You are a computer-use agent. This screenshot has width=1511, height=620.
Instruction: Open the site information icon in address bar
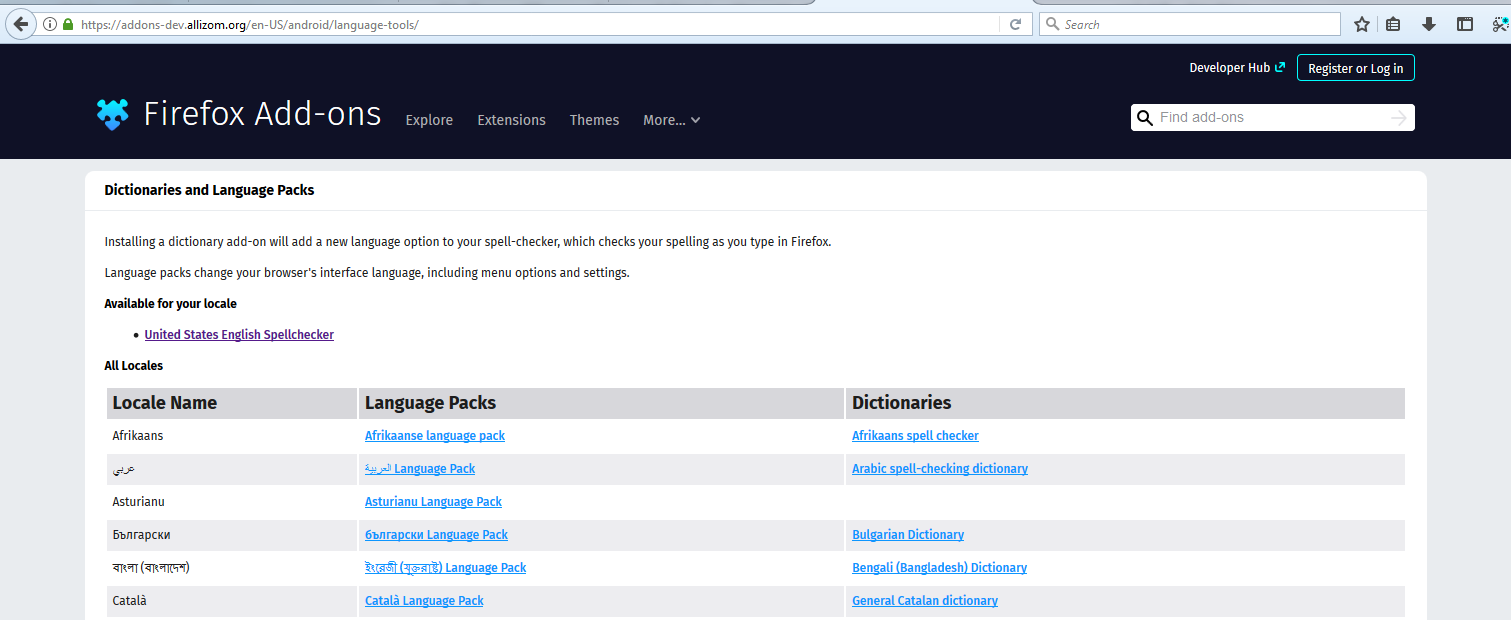point(50,24)
